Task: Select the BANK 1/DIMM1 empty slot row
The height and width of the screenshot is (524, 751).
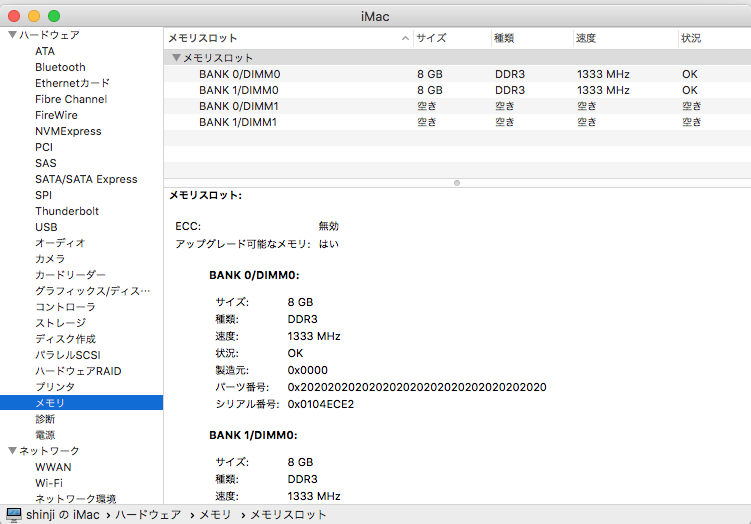Action: tap(457, 122)
